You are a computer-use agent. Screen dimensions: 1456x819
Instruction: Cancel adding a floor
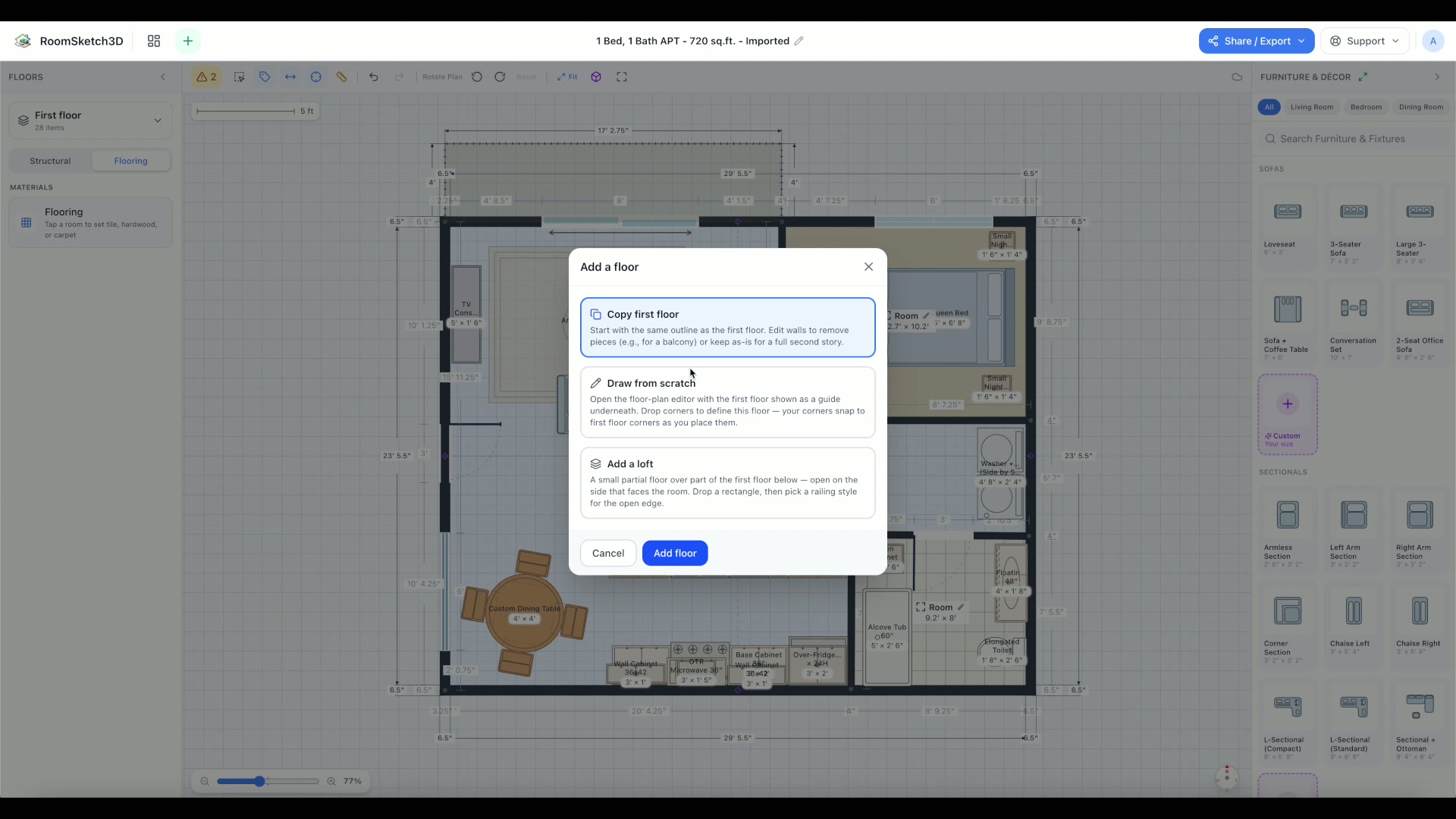(608, 554)
